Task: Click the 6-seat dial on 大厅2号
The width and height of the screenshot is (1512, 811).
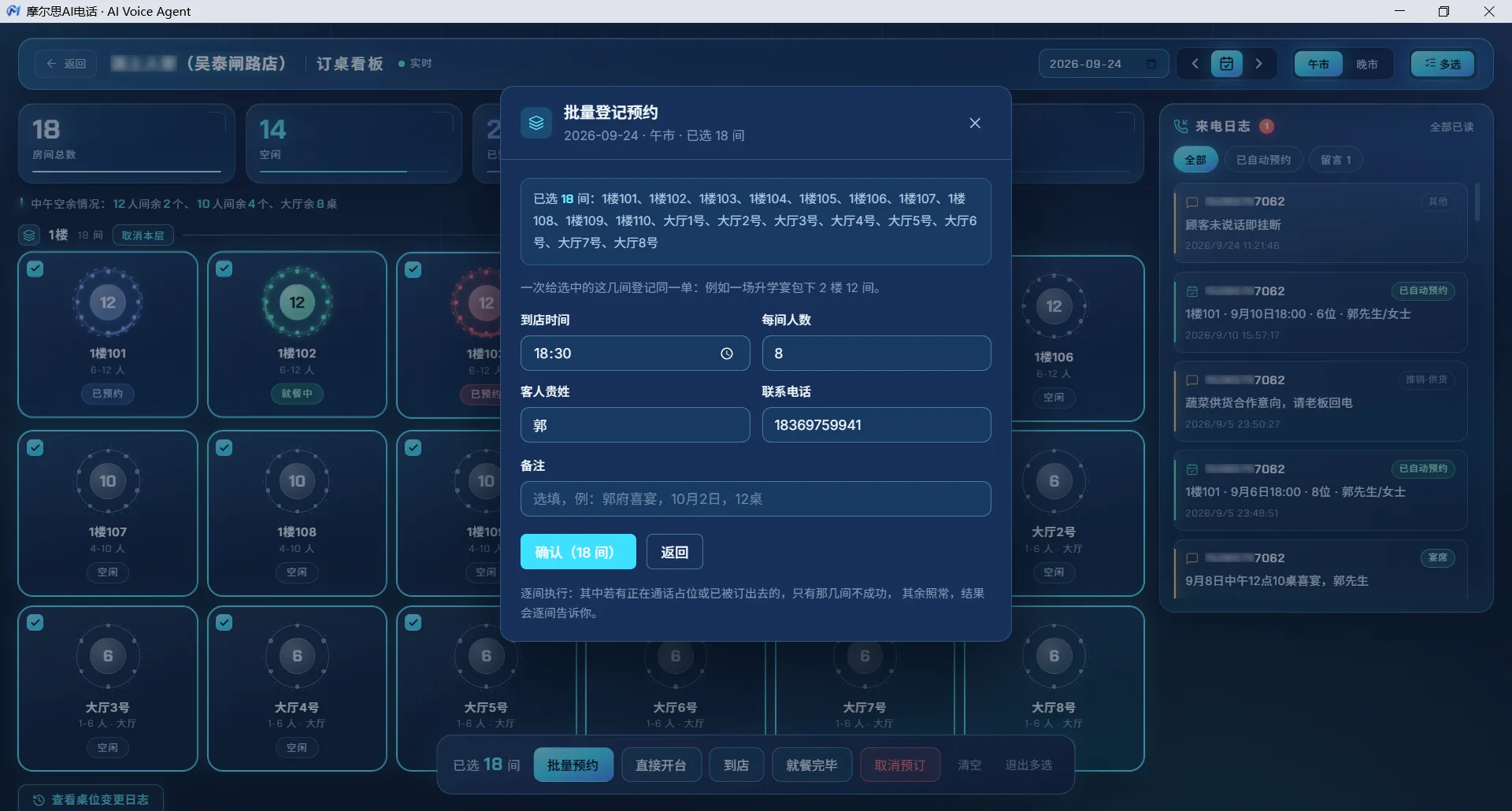Action: click(1054, 481)
